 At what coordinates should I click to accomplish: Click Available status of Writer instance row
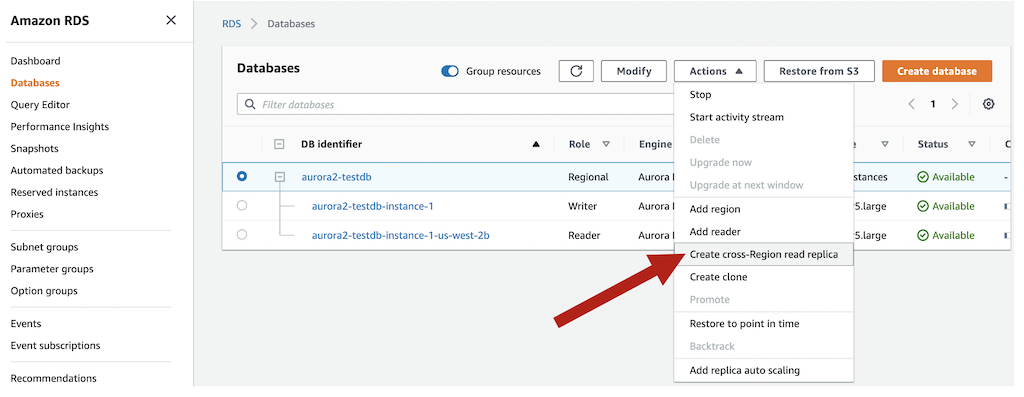946,206
